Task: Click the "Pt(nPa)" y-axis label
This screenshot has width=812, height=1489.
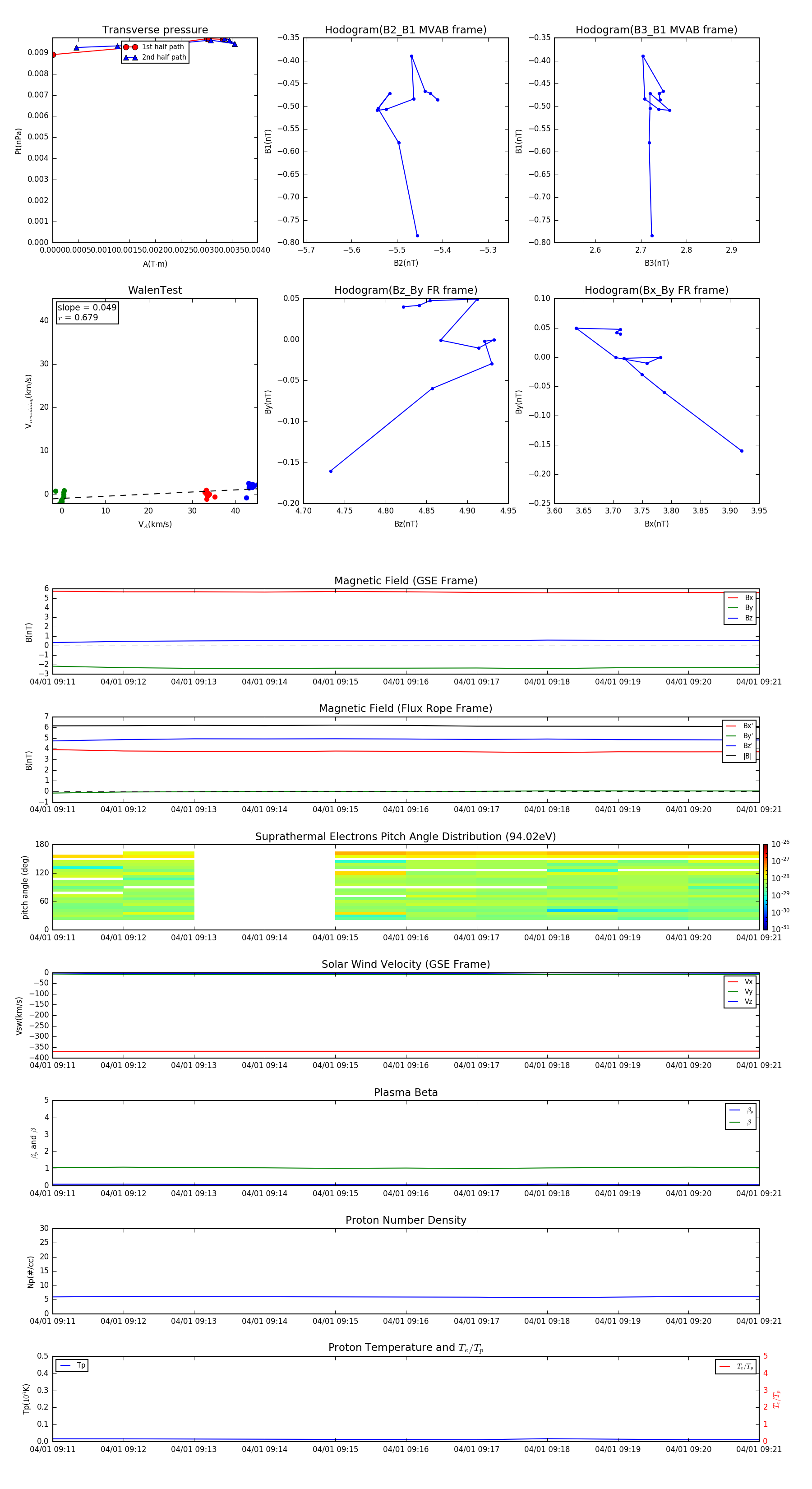Action: click(x=18, y=141)
